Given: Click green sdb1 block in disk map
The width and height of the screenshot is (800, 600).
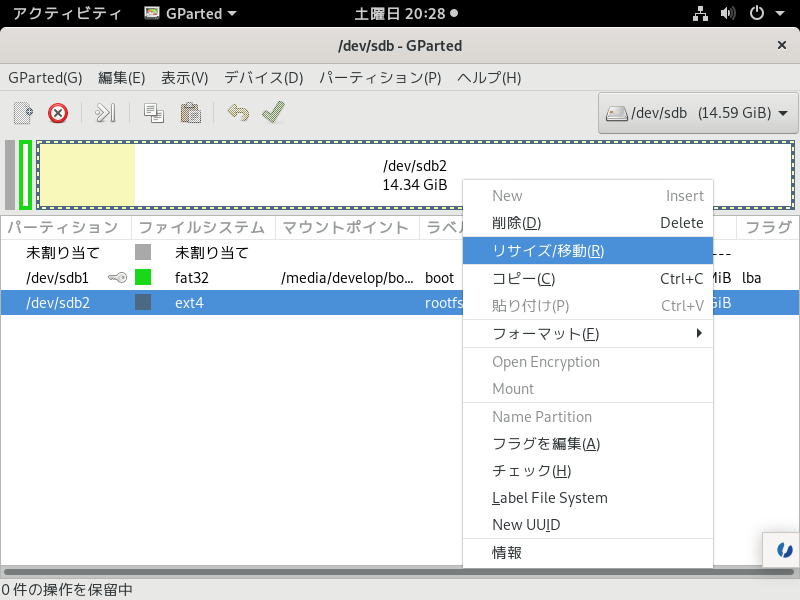Looking at the screenshot, I should point(26,175).
